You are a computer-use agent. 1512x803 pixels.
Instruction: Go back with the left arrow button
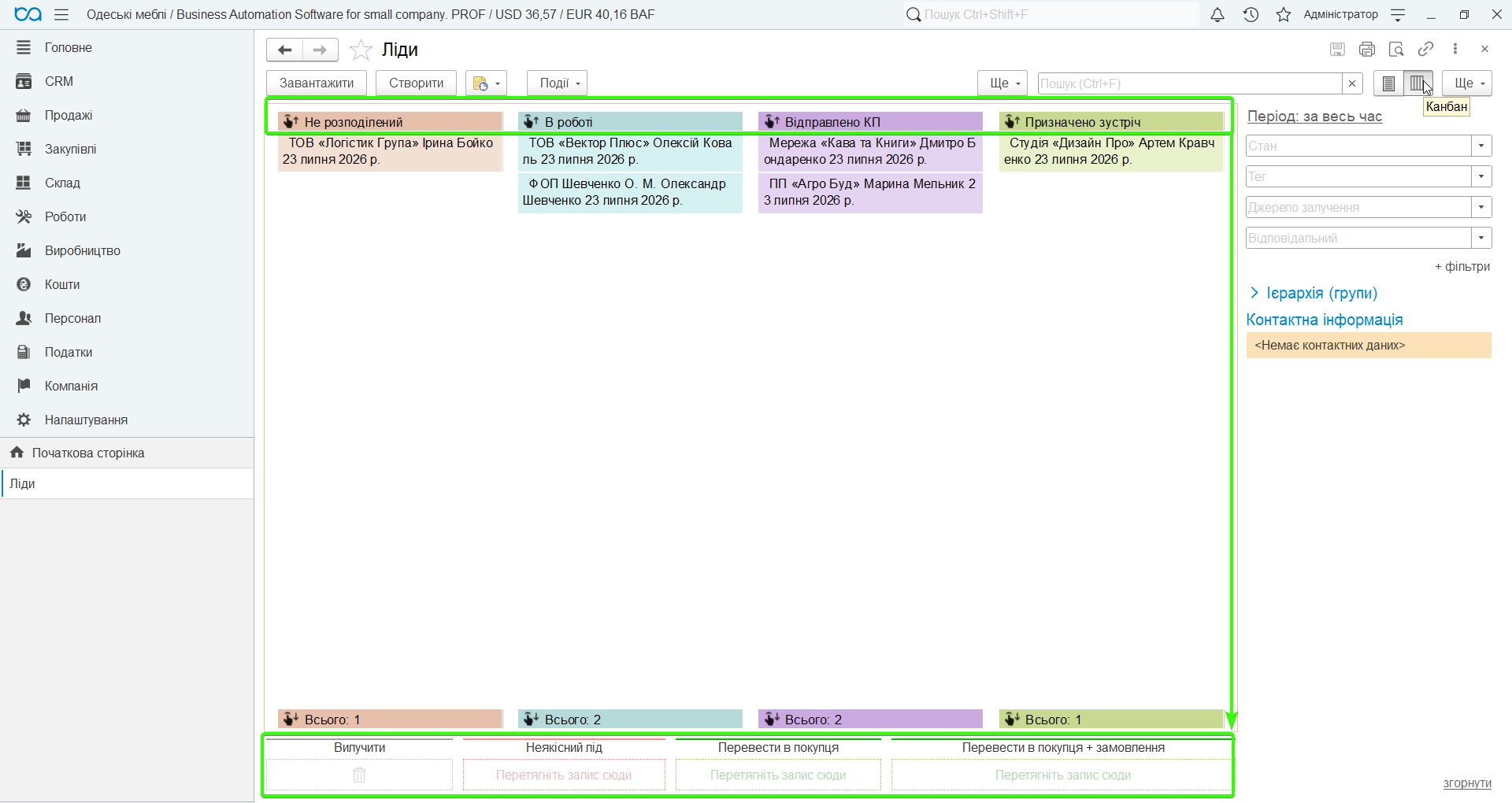(284, 50)
